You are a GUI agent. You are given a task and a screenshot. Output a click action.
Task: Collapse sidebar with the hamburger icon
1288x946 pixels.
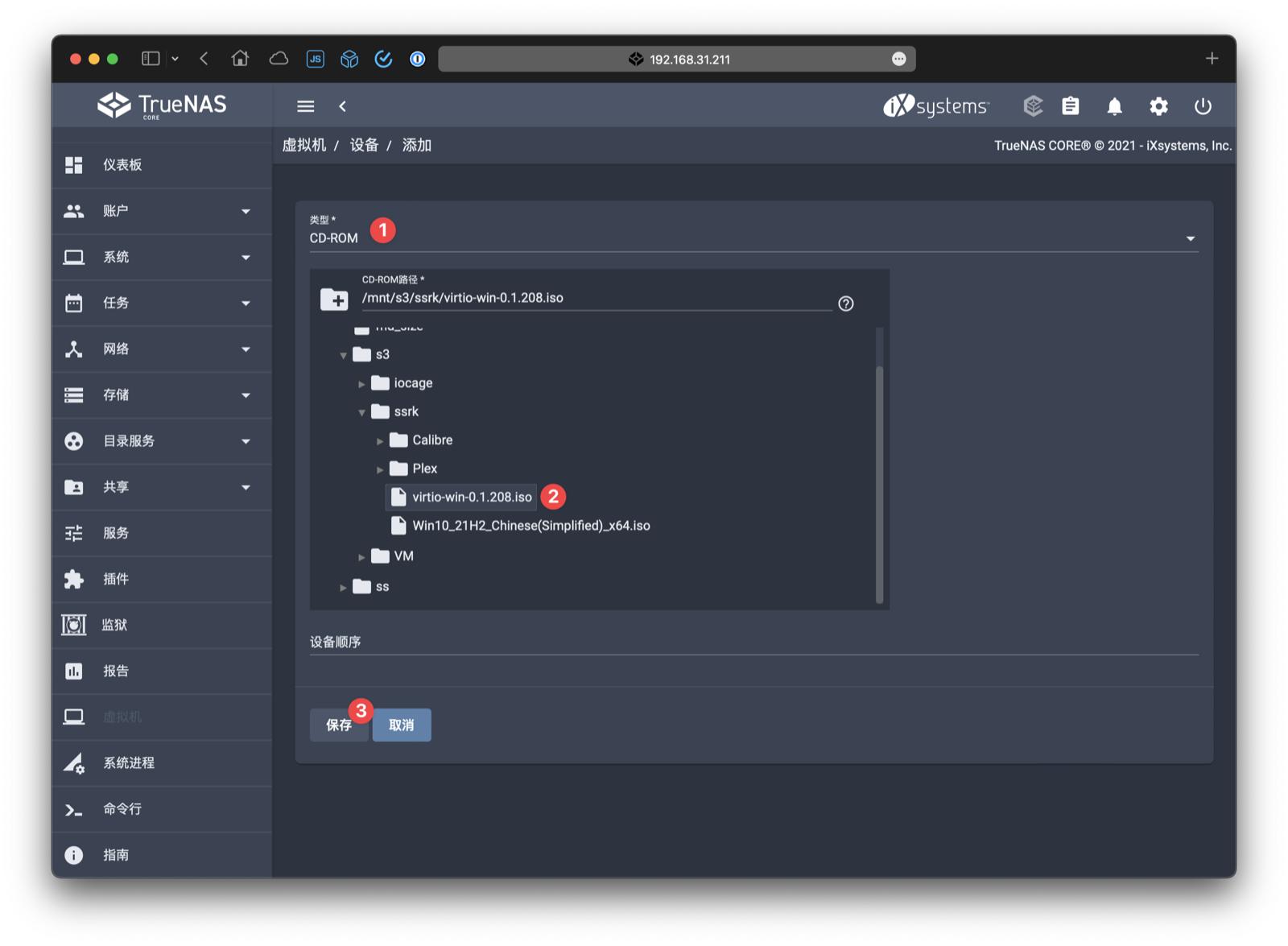[304, 105]
